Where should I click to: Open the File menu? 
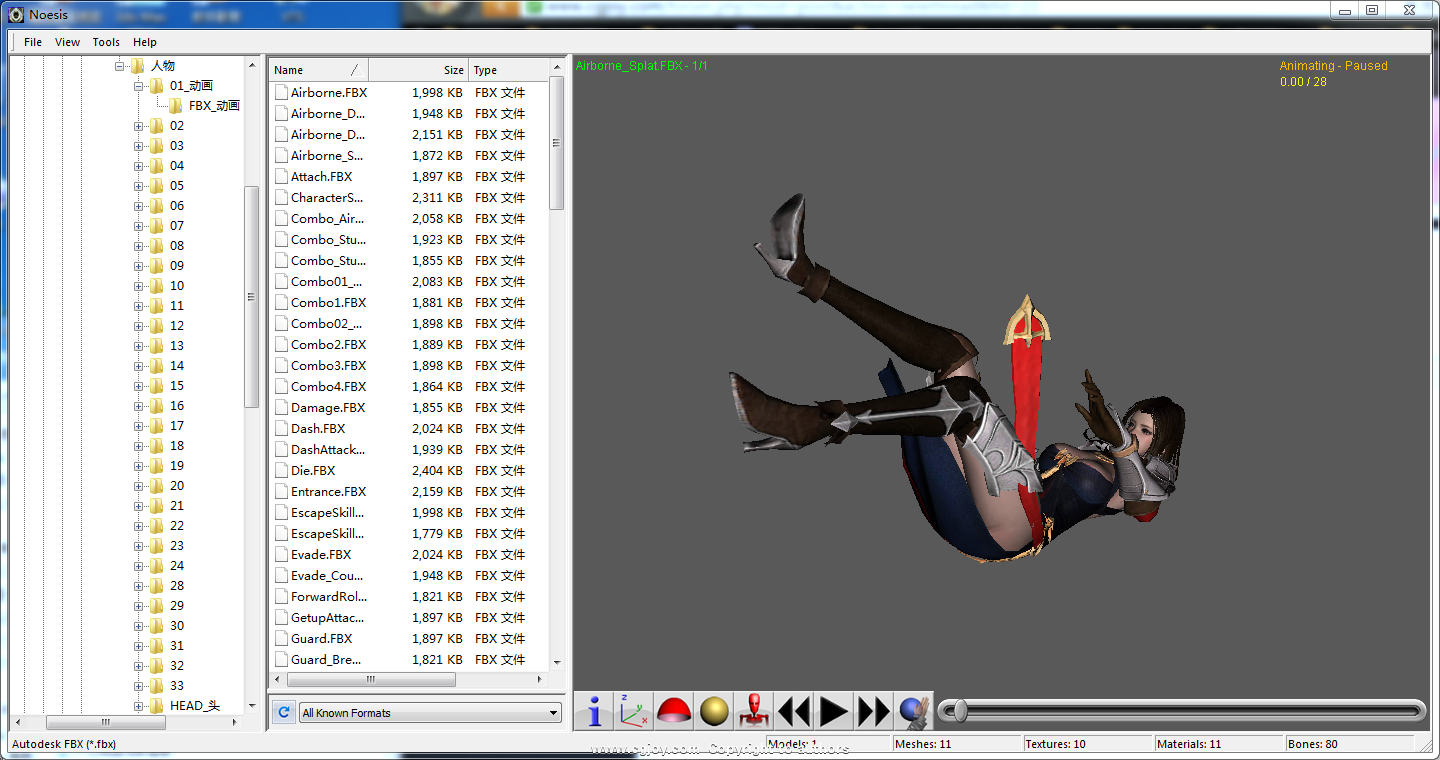33,42
